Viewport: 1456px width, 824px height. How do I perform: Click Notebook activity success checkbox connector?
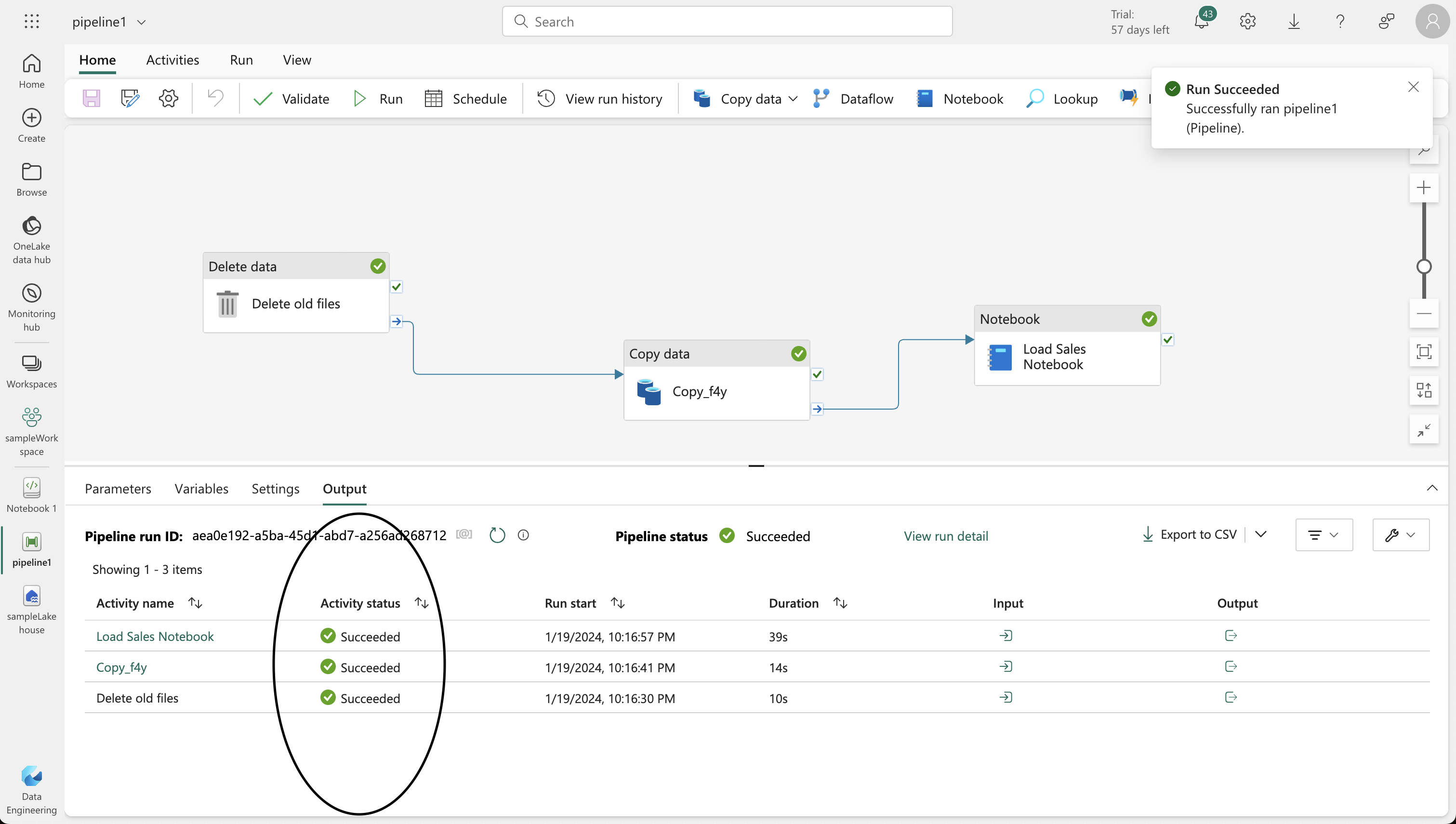tap(1168, 340)
